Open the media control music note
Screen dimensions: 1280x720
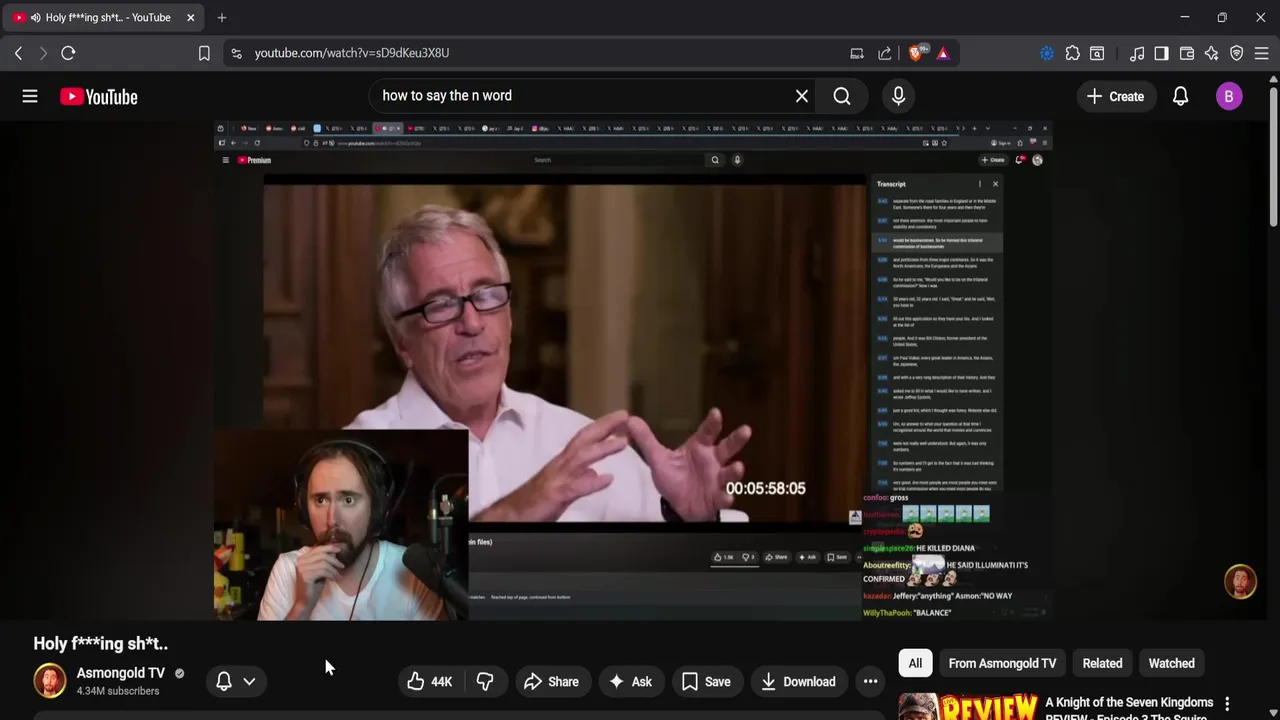pos(1137,53)
